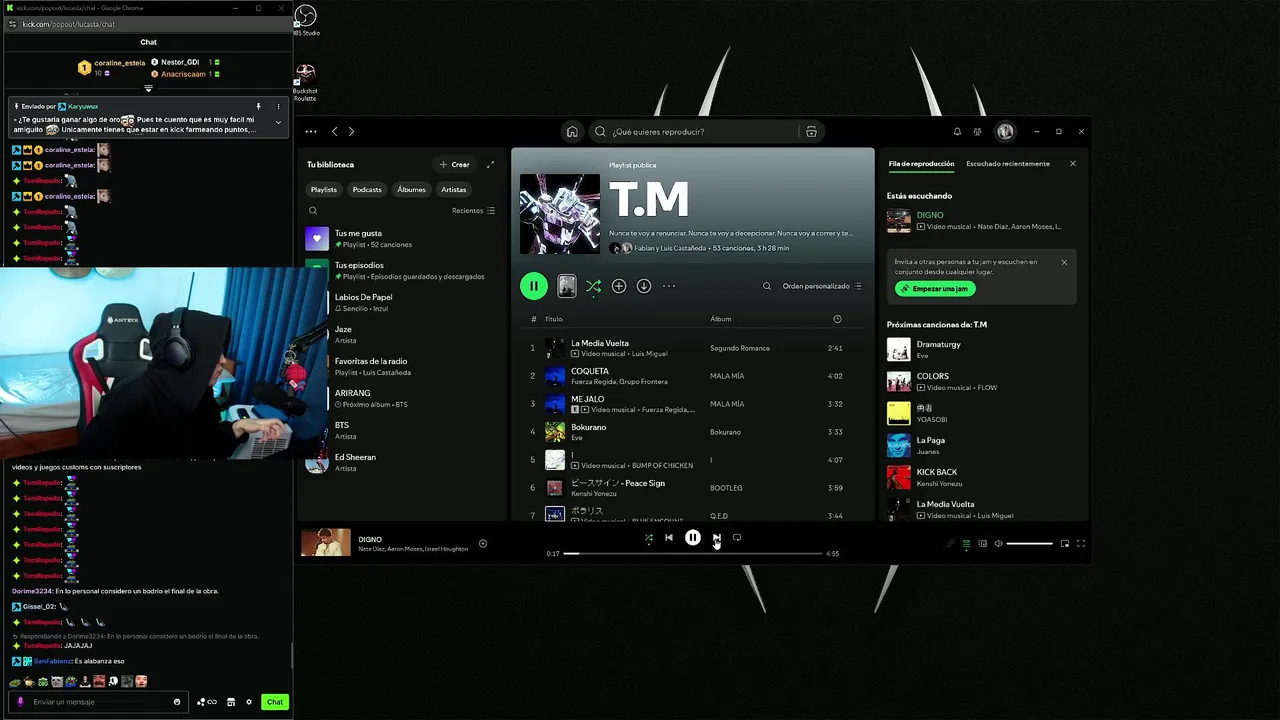Open friend activity icon in Spotify header
1280x720 pixels.
point(977,131)
